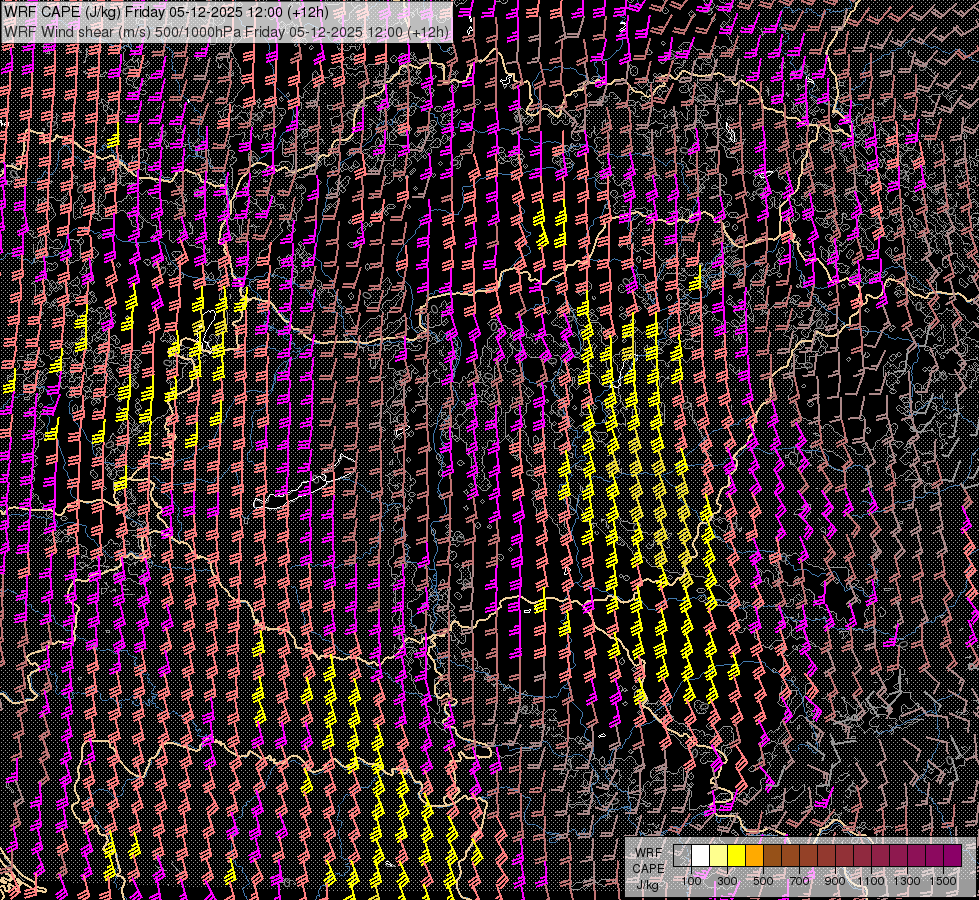This screenshot has height=900, width=979.
Task: Click the white CAPE legend swatch
Action: coord(701,856)
